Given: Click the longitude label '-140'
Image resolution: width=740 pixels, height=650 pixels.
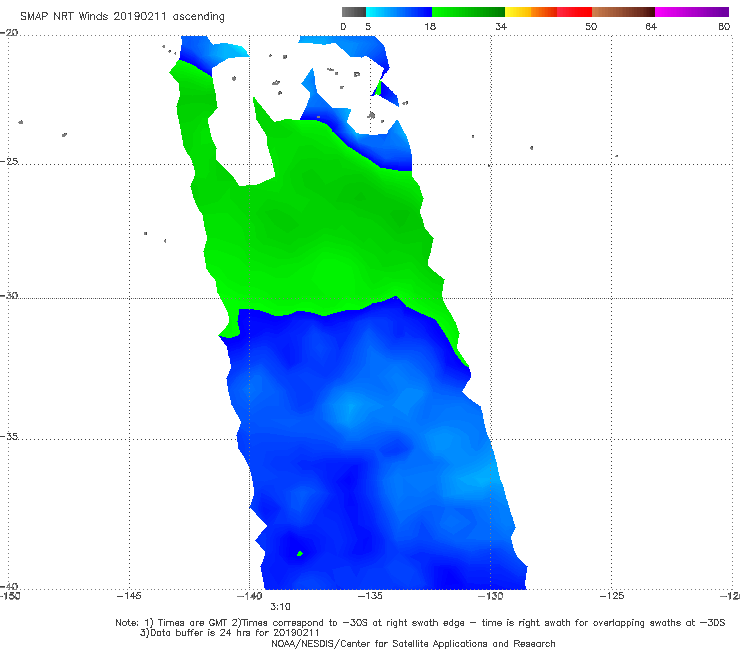Looking at the screenshot, I should tap(250, 596).
